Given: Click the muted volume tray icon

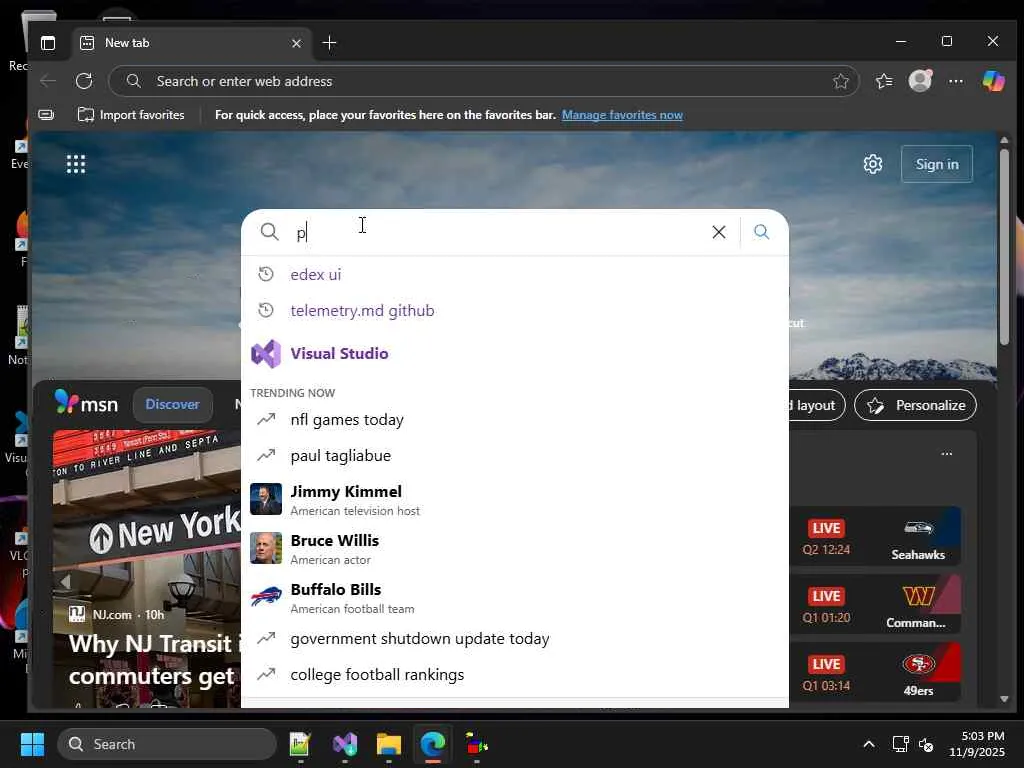Looking at the screenshot, I should (x=926, y=744).
